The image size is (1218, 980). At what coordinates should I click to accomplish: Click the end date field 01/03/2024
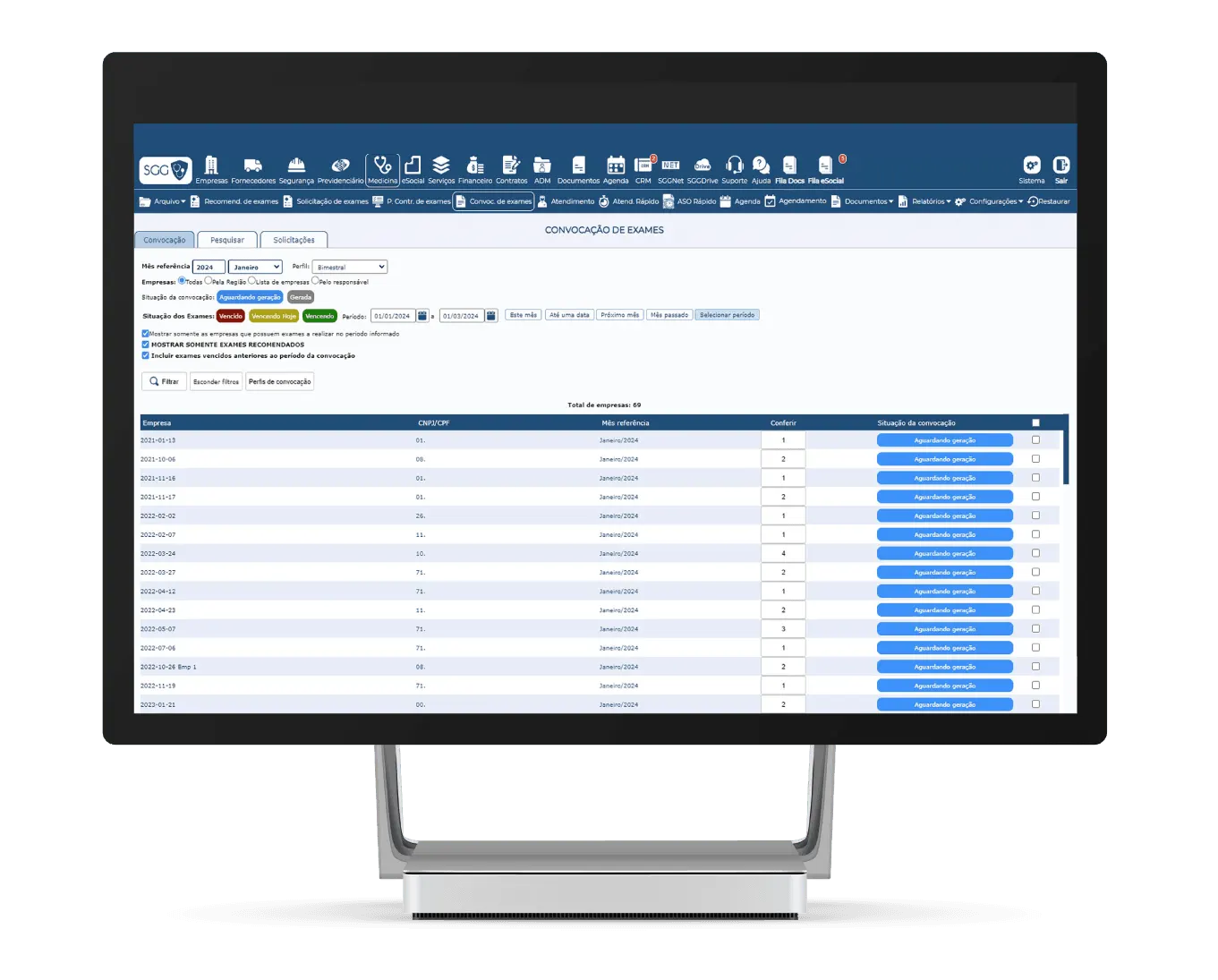[461, 315]
